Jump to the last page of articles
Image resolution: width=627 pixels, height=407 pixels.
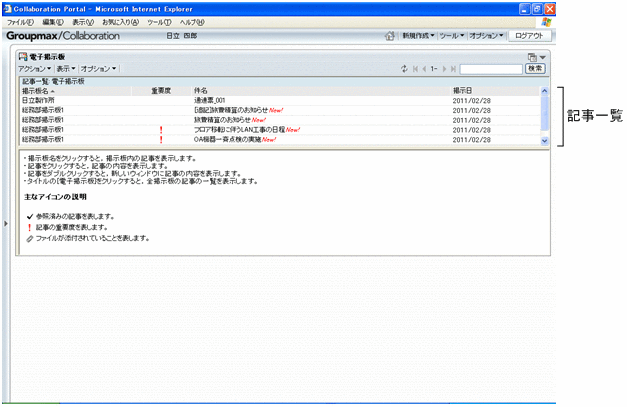pyautogui.click(x=453, y=69)
